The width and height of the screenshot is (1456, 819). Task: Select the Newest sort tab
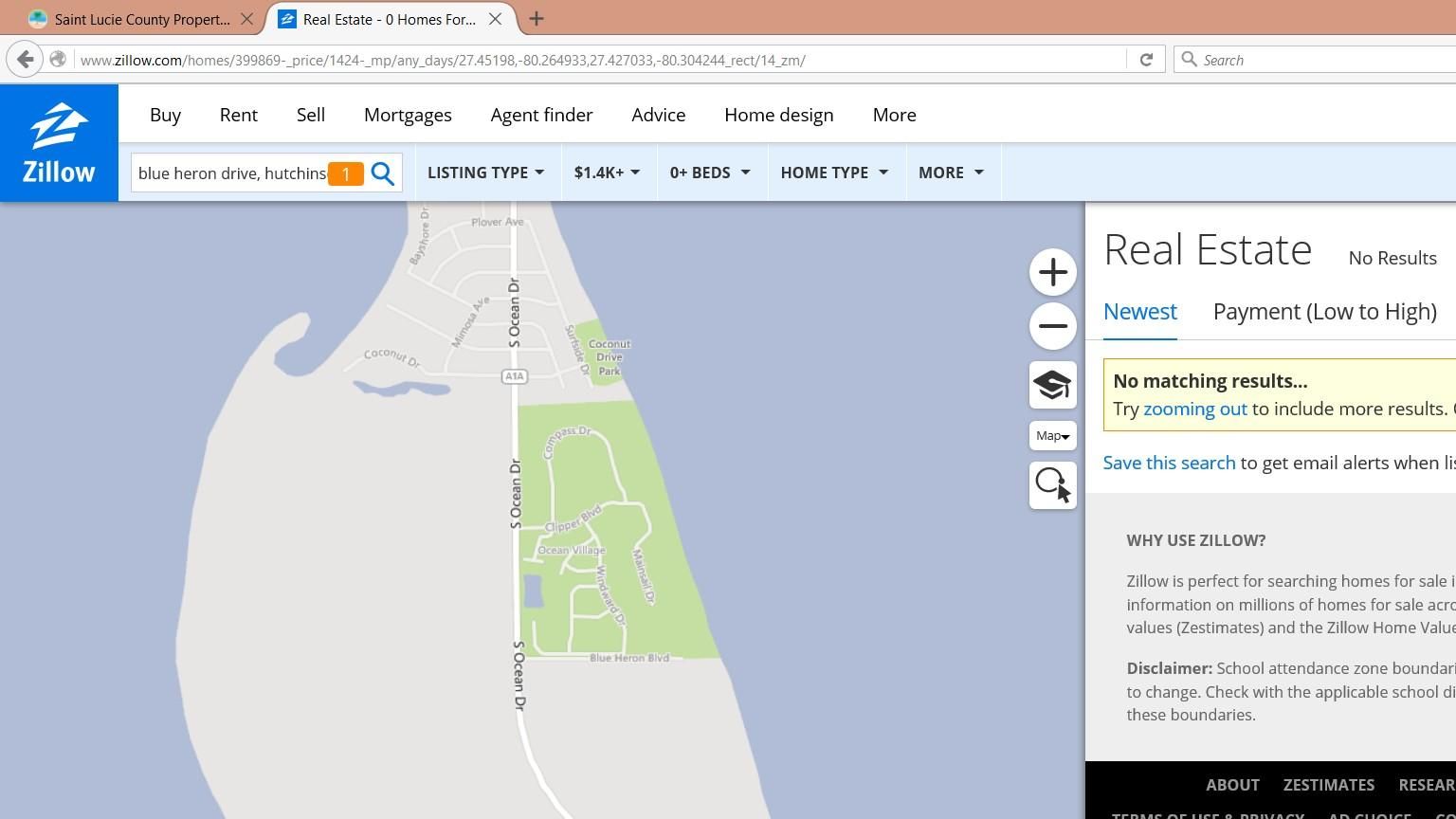point(1140,312)
